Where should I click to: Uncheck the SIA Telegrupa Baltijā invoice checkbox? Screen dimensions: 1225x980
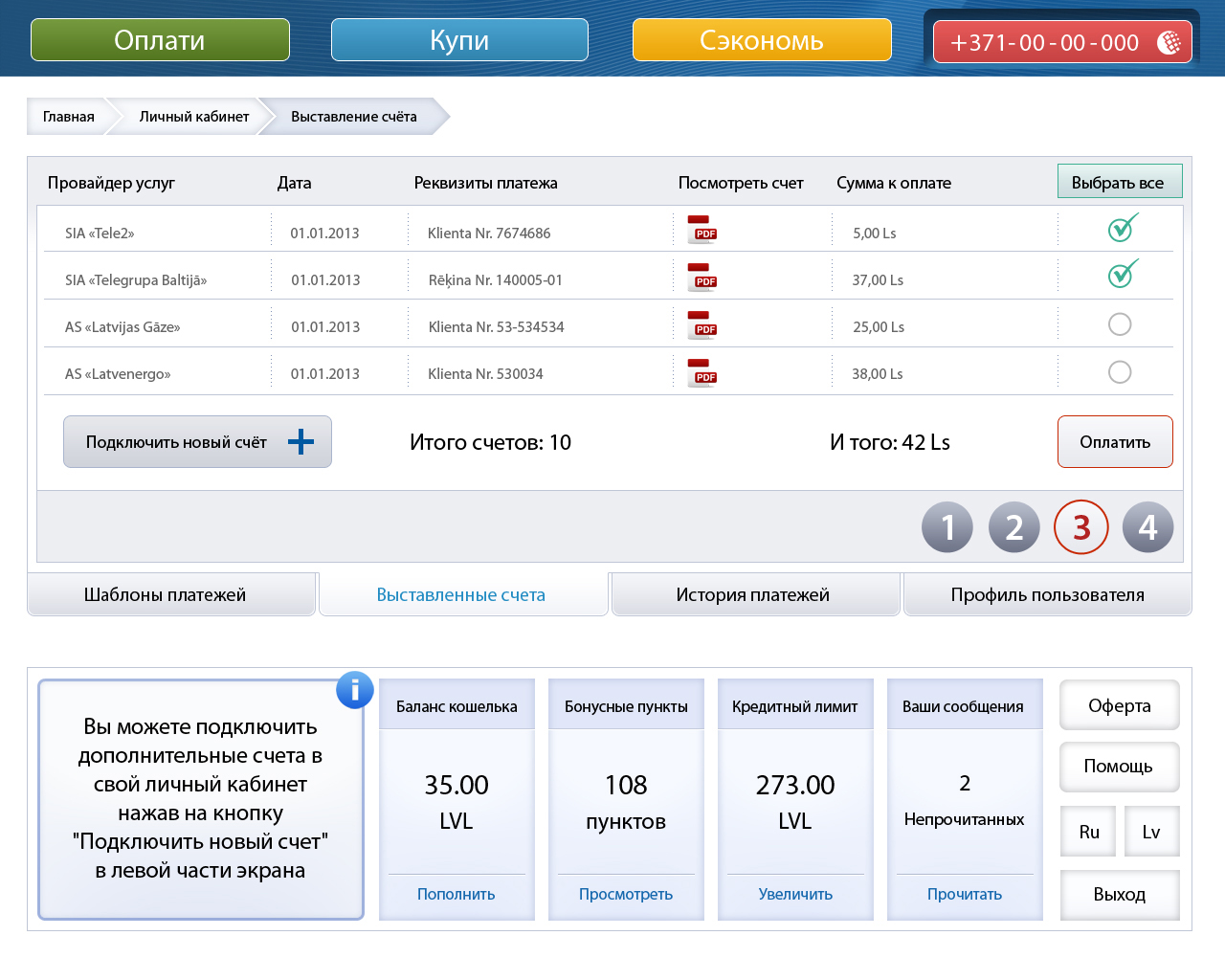point(1122,274)
